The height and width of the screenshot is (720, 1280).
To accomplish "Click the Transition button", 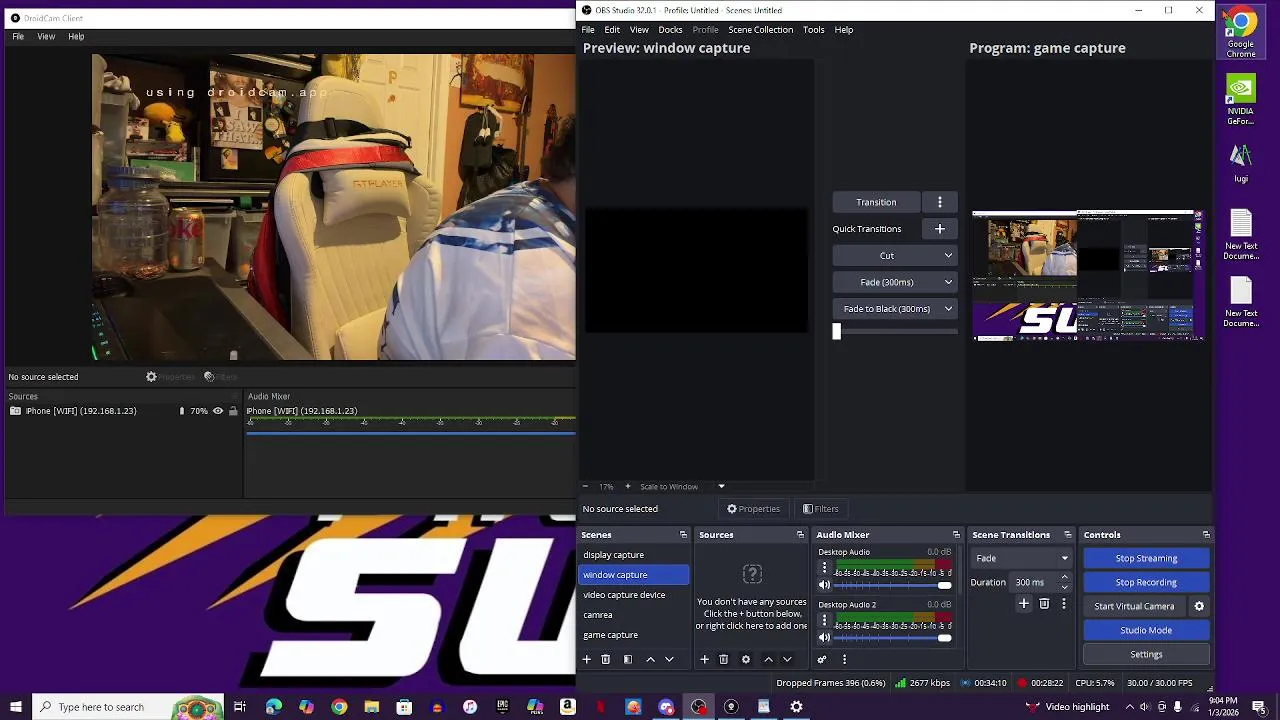I will coord(876,202).
